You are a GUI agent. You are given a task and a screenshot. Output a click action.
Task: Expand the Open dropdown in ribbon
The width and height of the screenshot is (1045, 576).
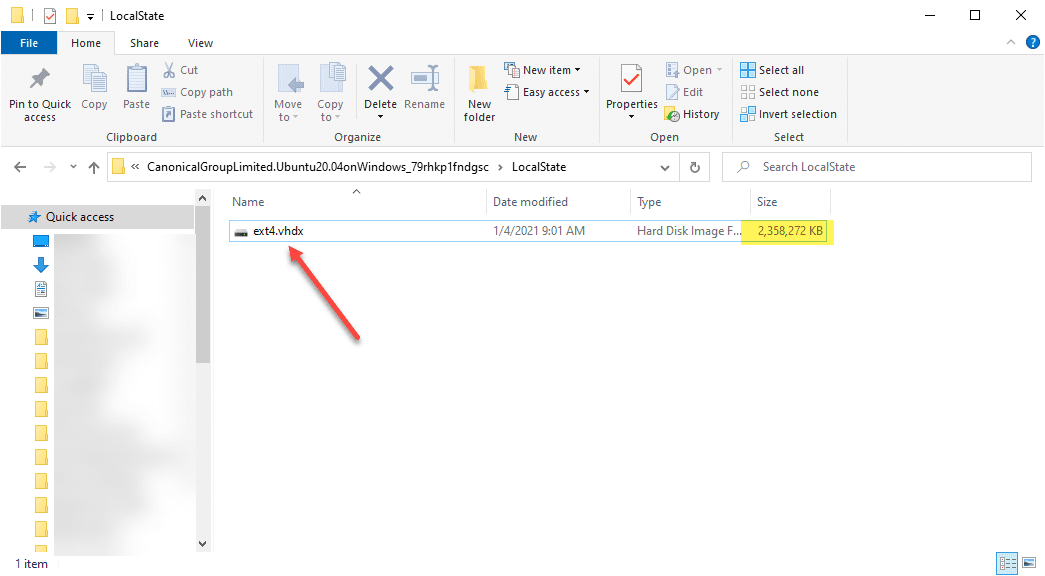point(694,70)
